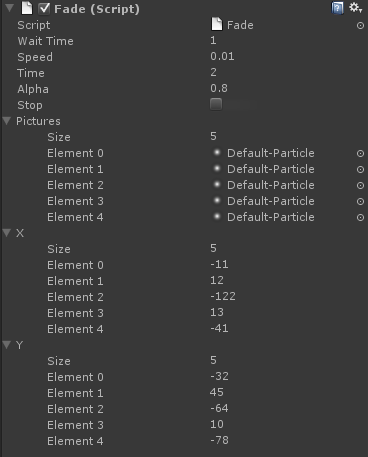Open object picker for Pictures Element 0
Viewport: 368px width, 457px height.
click(360, 153)
